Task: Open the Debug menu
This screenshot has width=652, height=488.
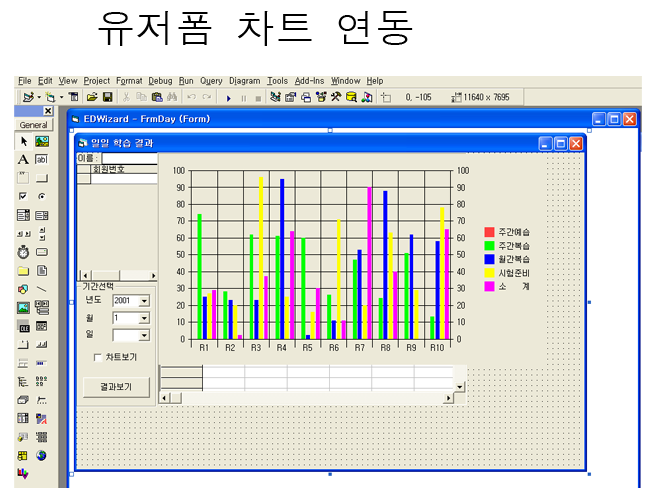Action: click(160, 81)
